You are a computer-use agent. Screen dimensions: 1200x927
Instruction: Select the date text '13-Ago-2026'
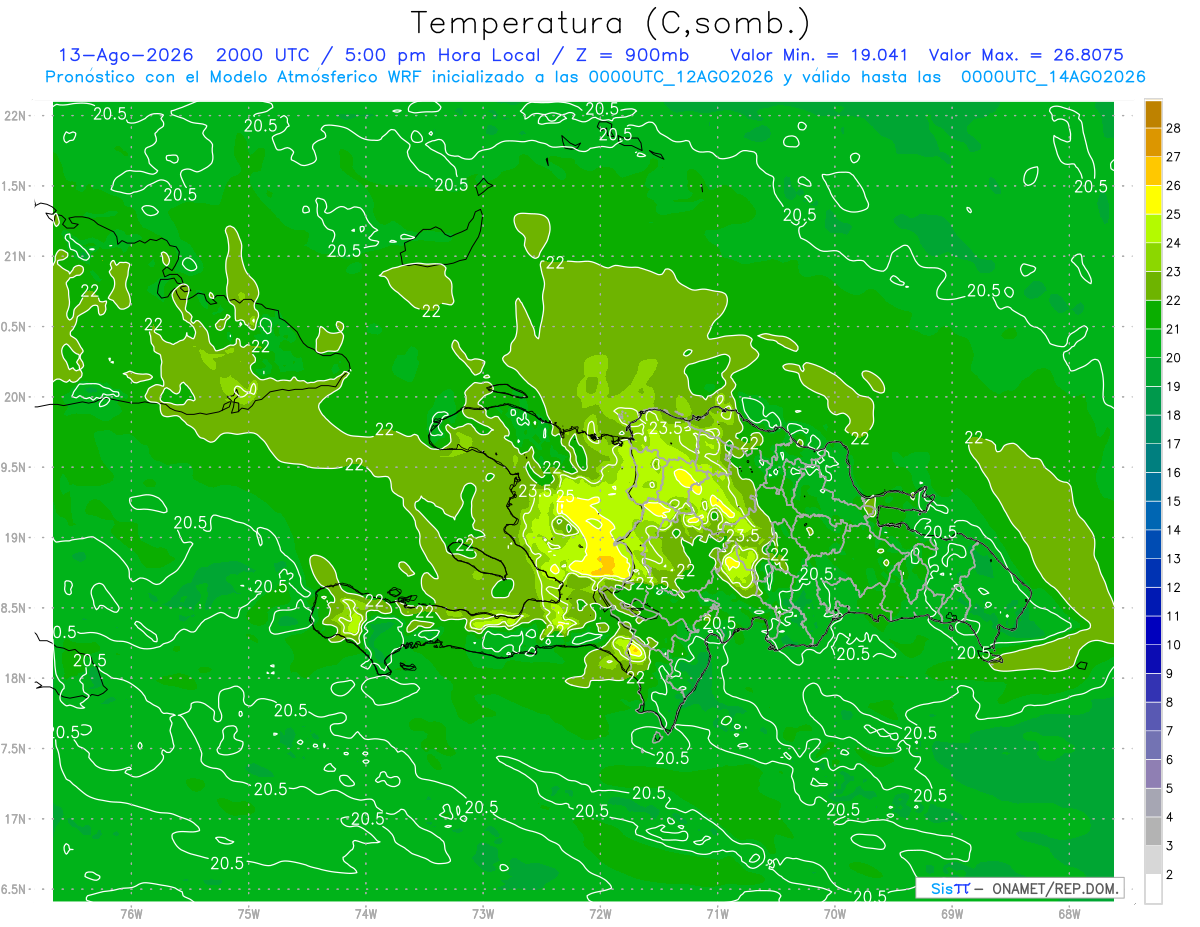[x=124, y=55]
